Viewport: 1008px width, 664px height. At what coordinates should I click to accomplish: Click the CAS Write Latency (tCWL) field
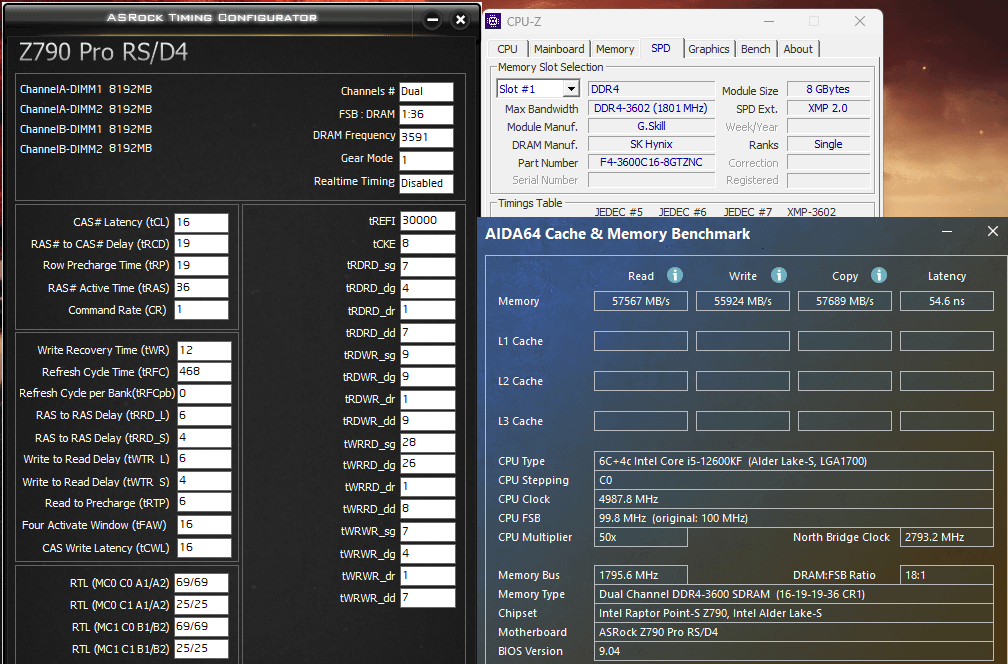pos(204,548)
